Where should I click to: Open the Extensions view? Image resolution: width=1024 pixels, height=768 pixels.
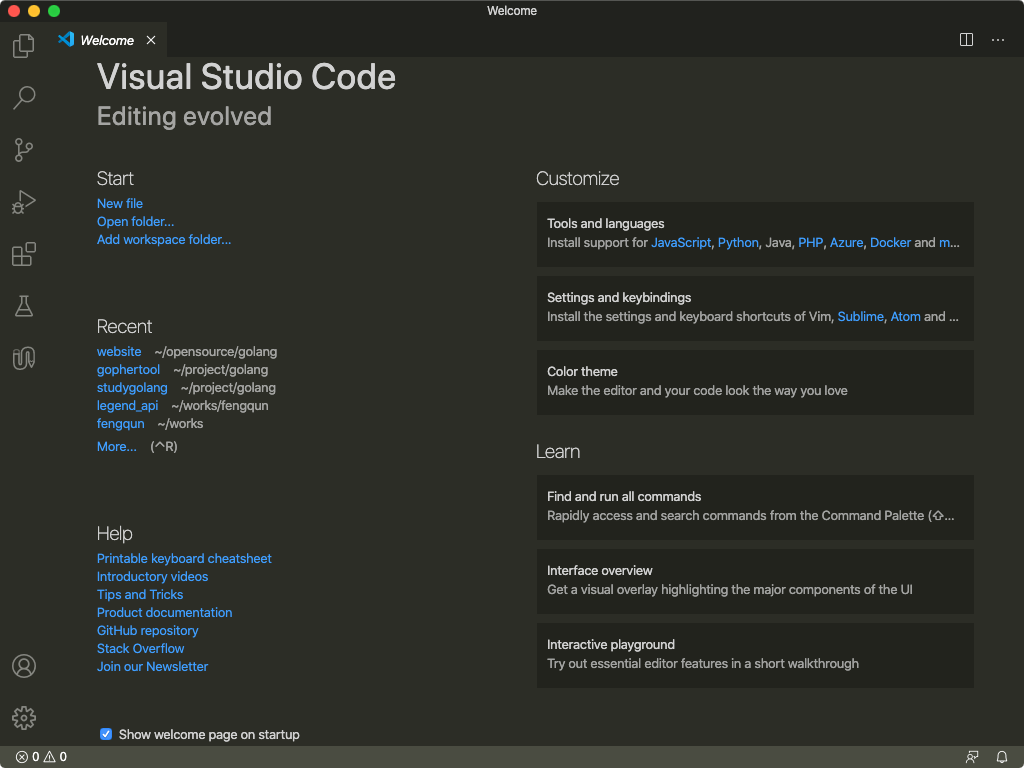pyautogui.click(x=24, y=255)
